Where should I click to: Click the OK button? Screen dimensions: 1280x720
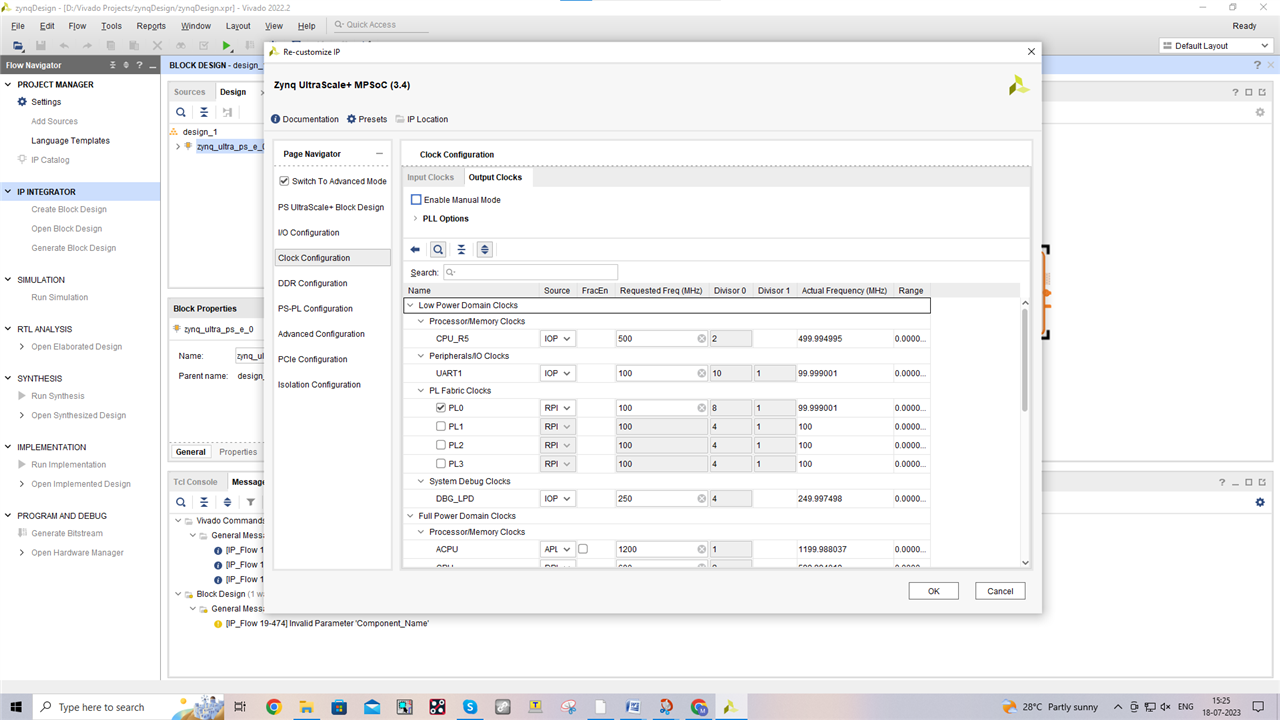pyautogui.click(x=933, y=591)
